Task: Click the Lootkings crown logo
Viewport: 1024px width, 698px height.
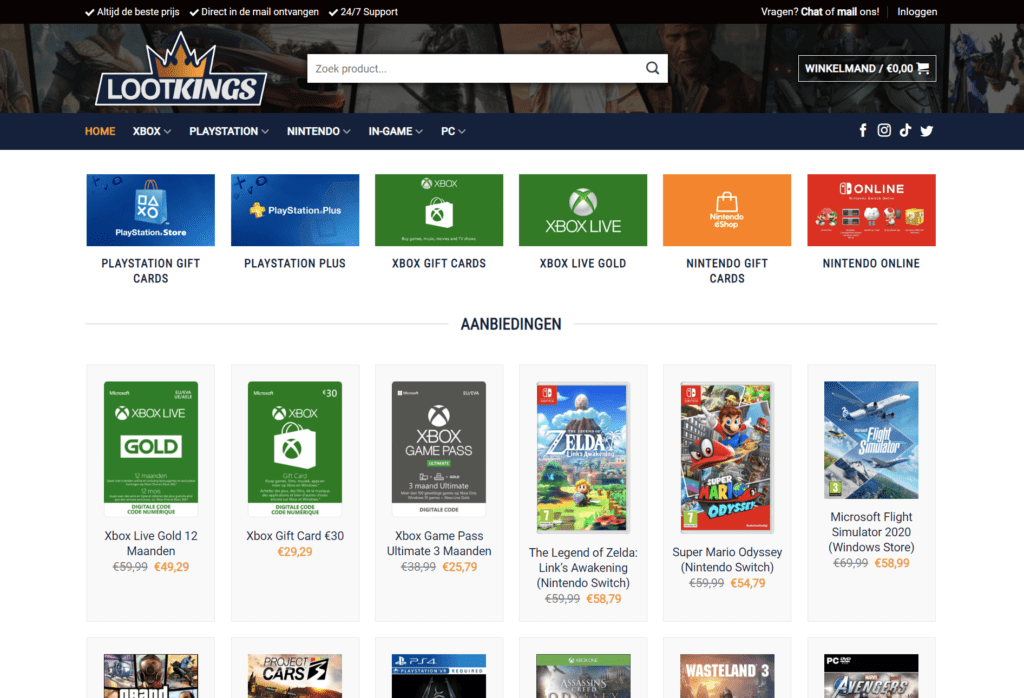Action: (181, 69)
